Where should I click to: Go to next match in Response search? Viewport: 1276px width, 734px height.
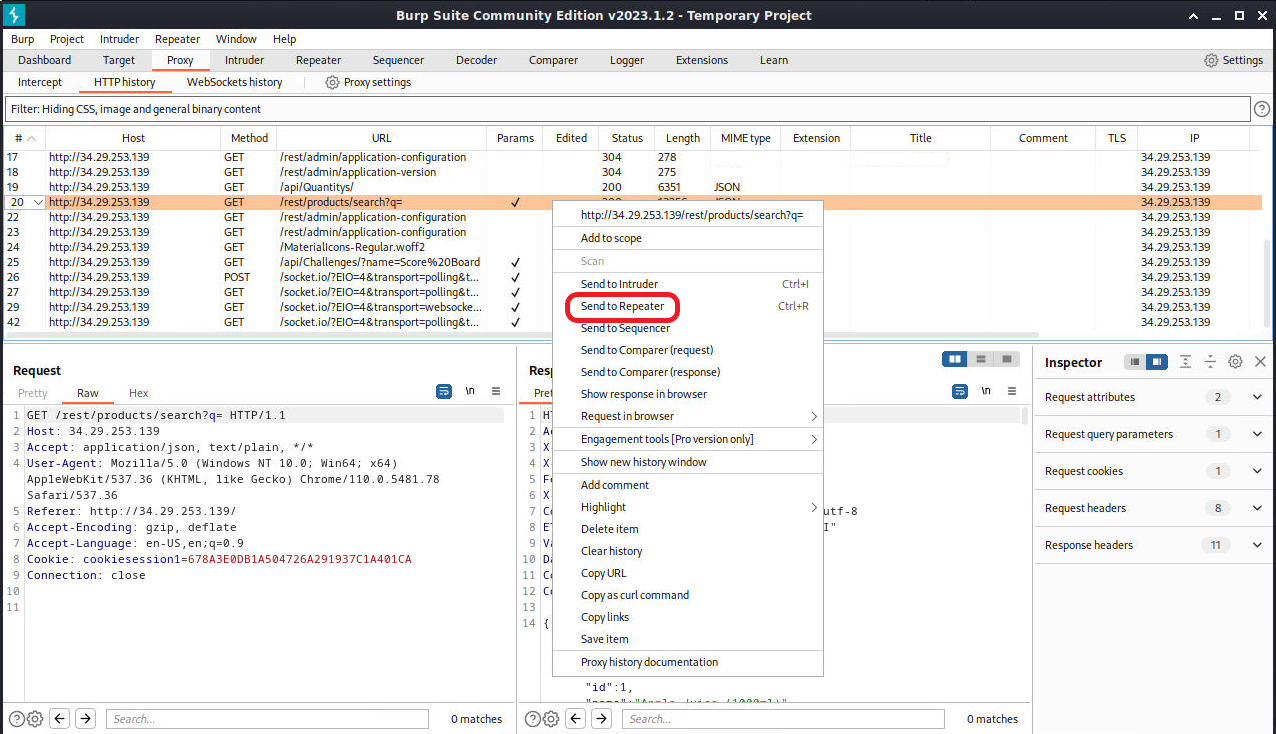click(602, 718)
